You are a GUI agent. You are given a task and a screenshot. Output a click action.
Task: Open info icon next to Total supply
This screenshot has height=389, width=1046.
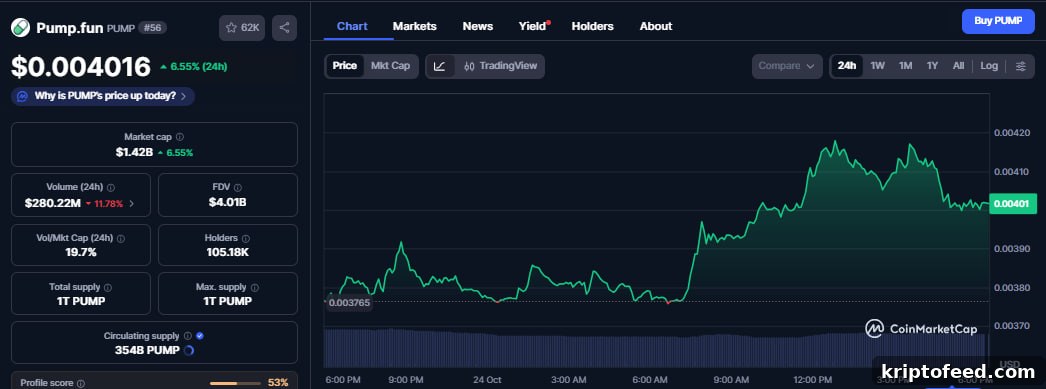pyautogui.click(x=108, y=287)
